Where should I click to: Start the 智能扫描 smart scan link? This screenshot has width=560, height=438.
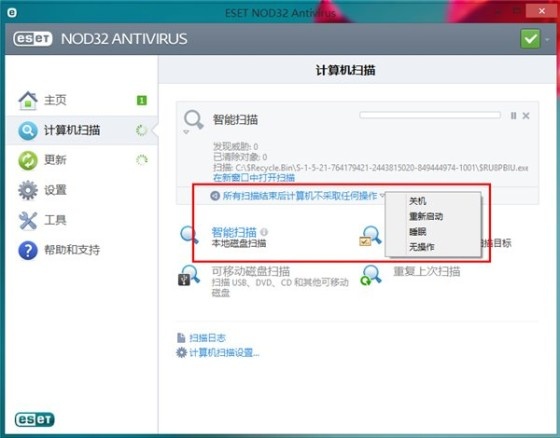[x=234, y=232]
